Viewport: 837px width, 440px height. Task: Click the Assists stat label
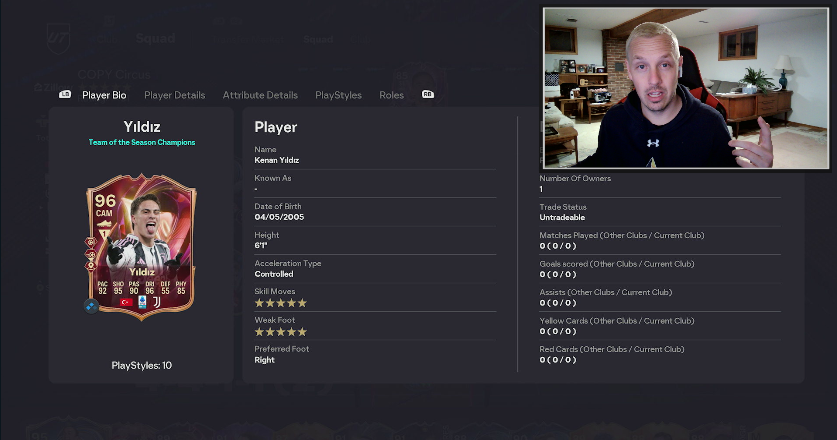pos(605,292)
